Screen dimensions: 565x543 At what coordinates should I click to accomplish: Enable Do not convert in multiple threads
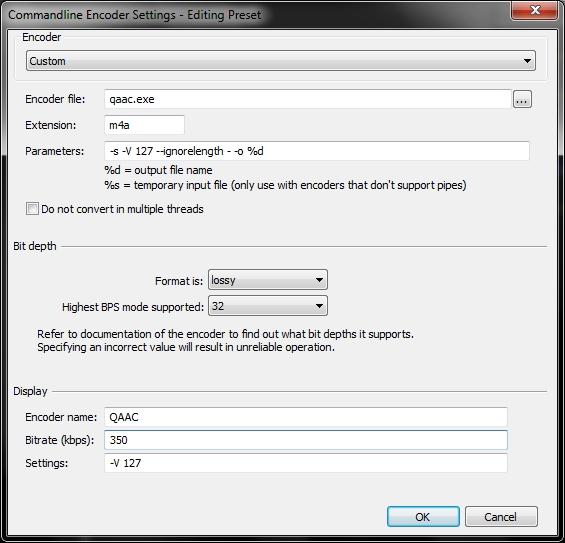(x=32, y=209)
